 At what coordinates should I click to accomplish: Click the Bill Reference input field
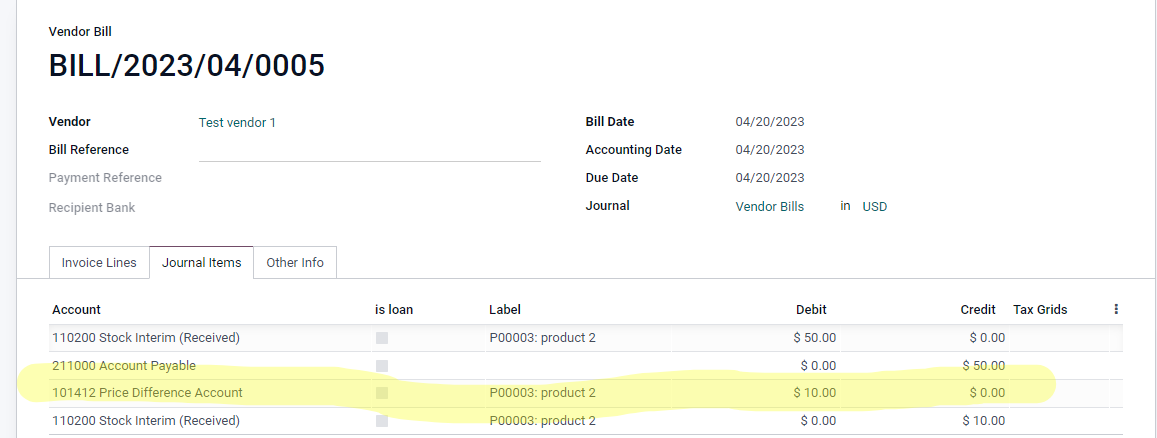coord(370,150)
